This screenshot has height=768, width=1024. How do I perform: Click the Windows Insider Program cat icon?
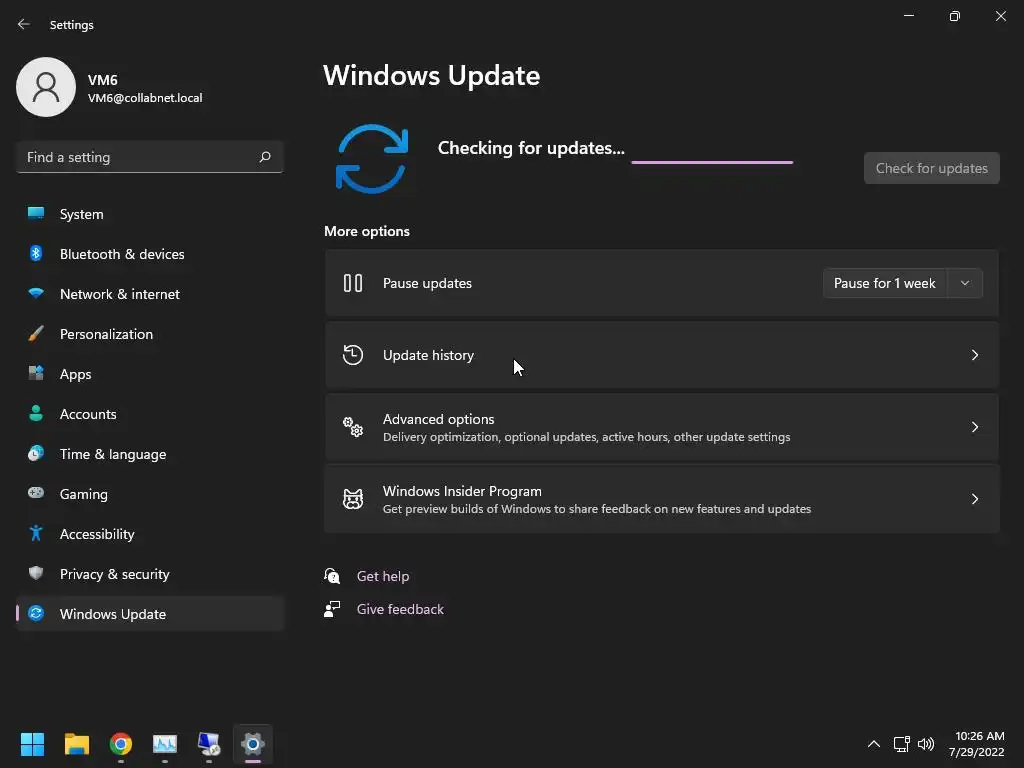point(353,498)
